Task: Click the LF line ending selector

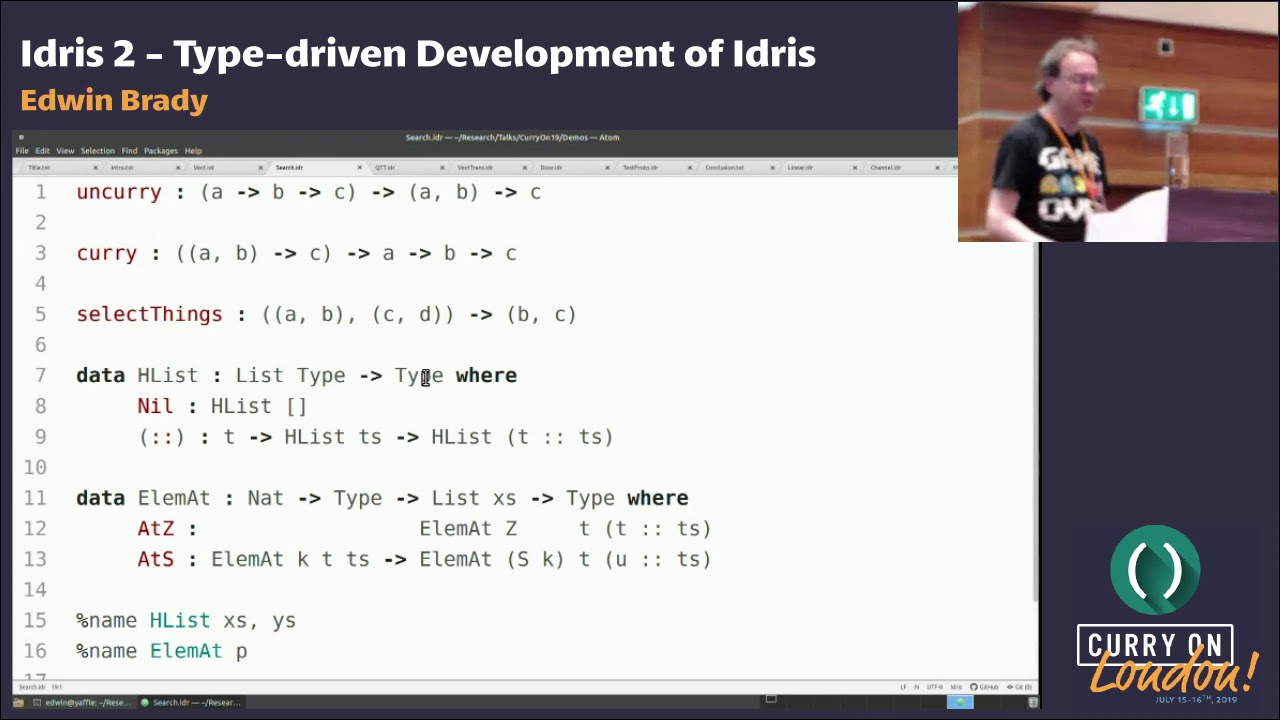Action: tap(903, 687)
